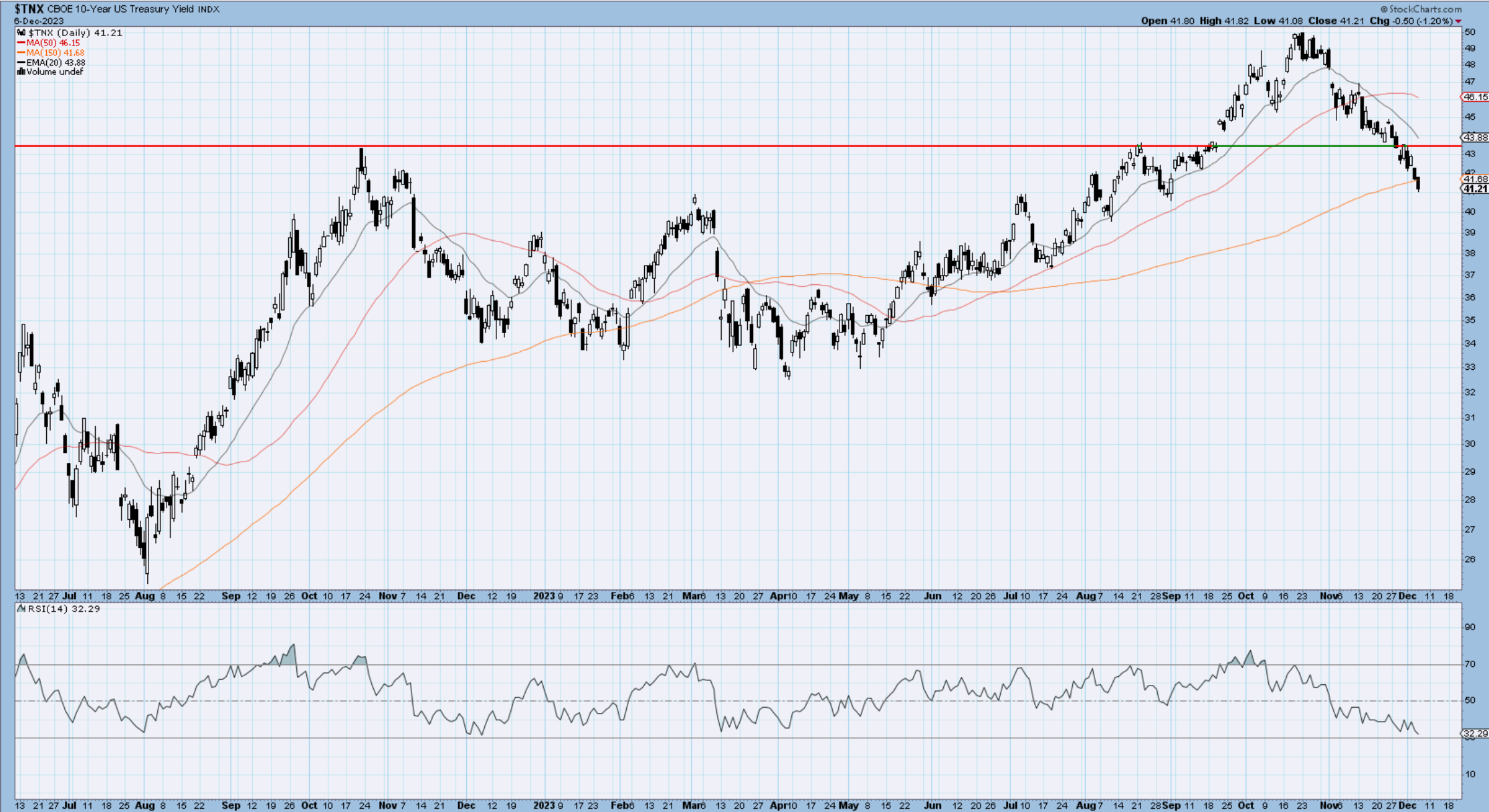
Task: Click the red MA(50) legend line marker
Action: (x=21, y=43)
